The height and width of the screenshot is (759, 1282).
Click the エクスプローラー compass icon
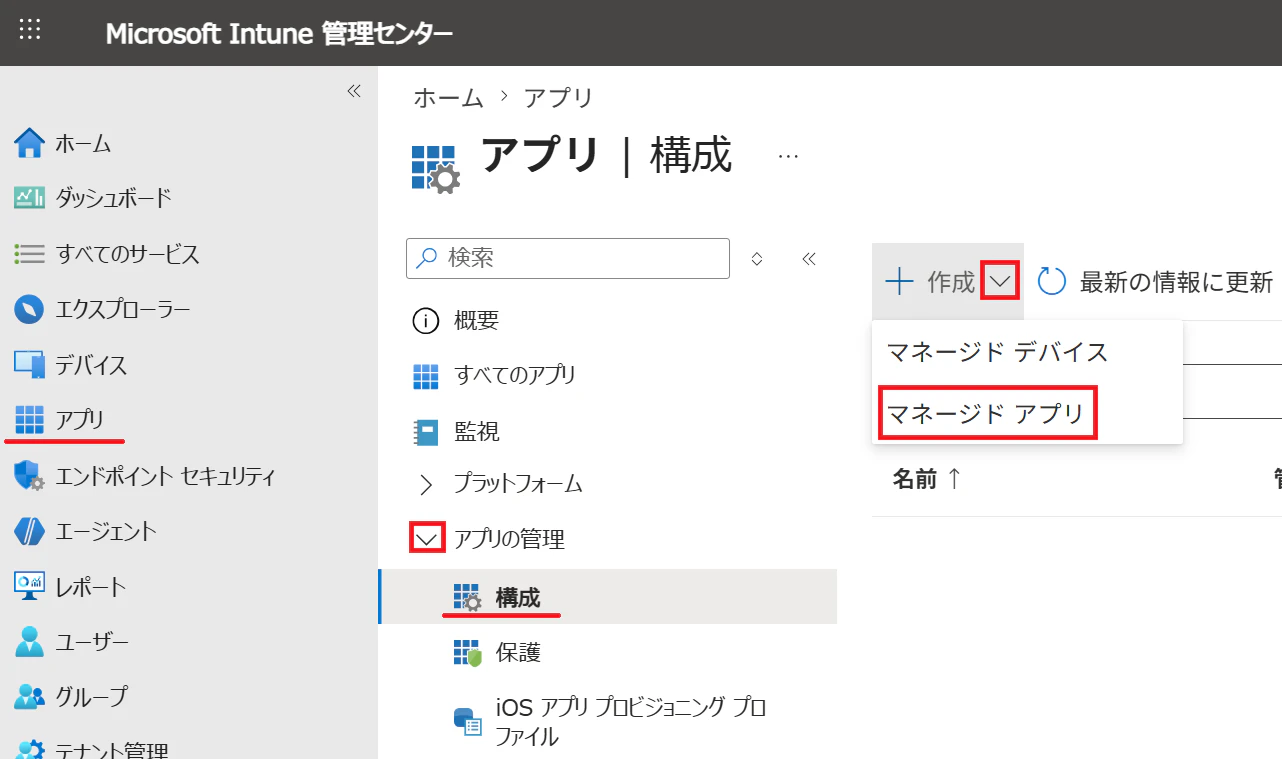point(30,309)
